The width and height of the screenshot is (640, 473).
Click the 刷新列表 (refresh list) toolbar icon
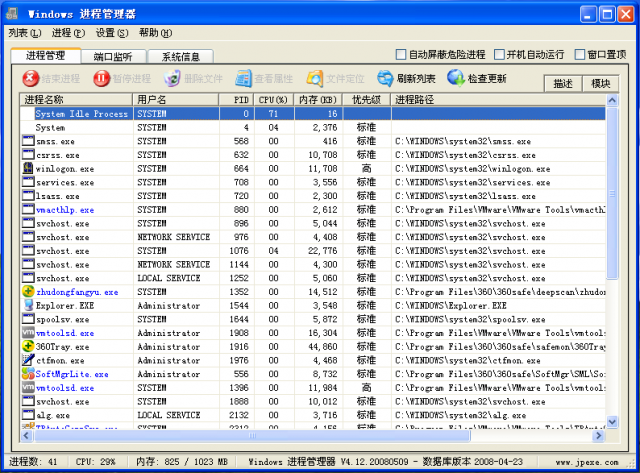pos(385,78)
